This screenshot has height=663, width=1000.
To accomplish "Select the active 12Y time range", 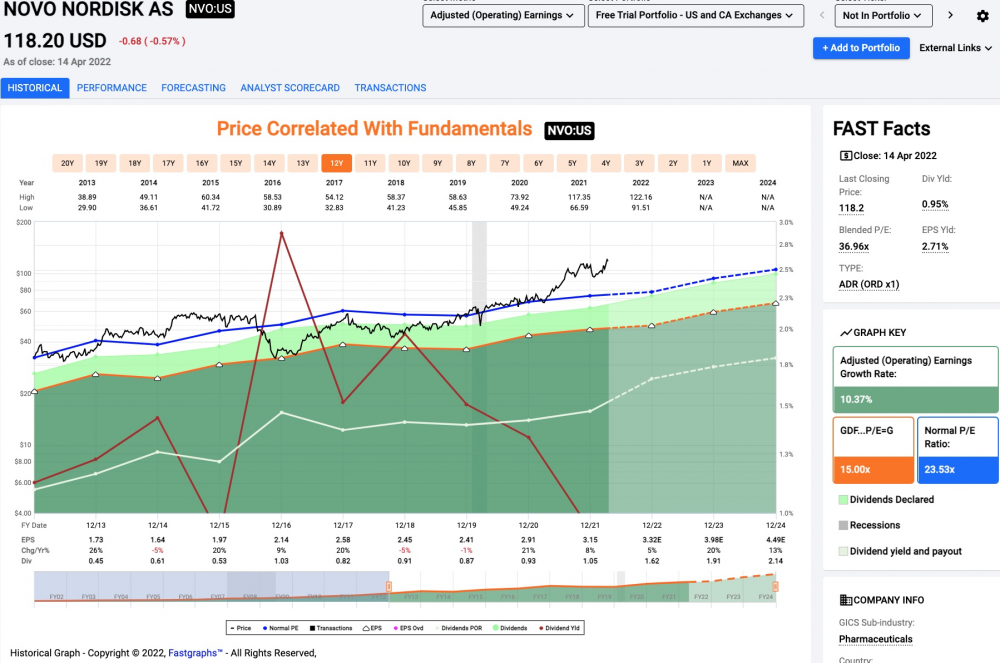I will [x=337, y=163].
